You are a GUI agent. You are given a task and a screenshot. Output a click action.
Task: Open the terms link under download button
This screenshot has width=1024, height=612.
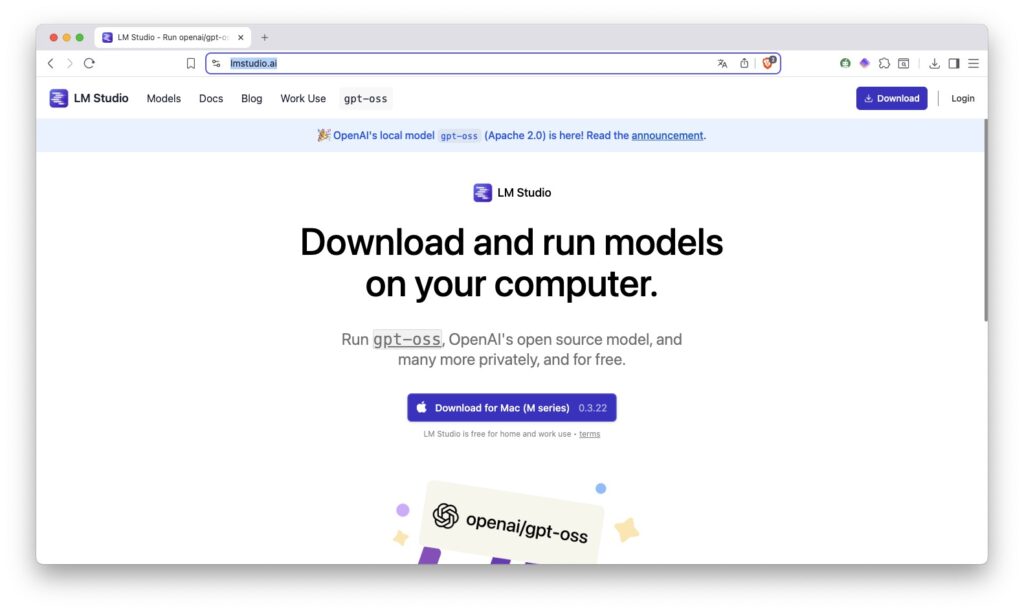tap(589, 434)
